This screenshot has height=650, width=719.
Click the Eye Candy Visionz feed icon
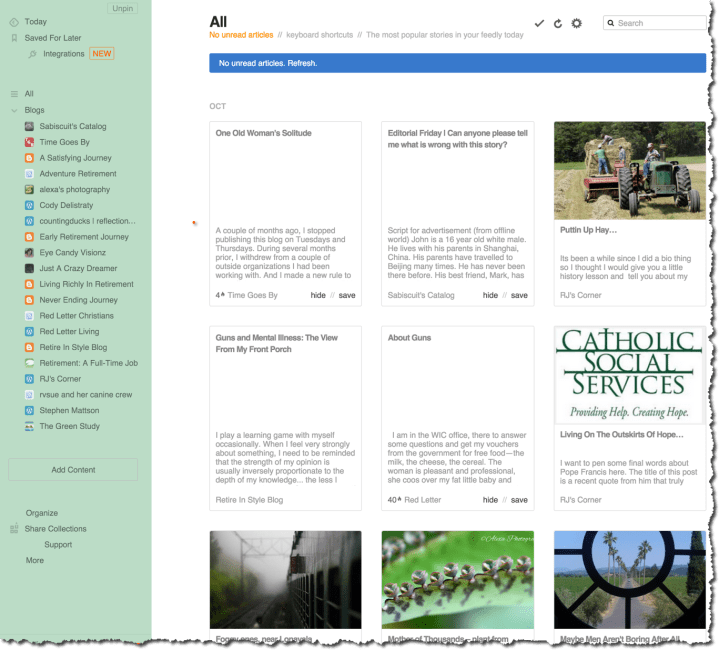[x=30, y=253]
